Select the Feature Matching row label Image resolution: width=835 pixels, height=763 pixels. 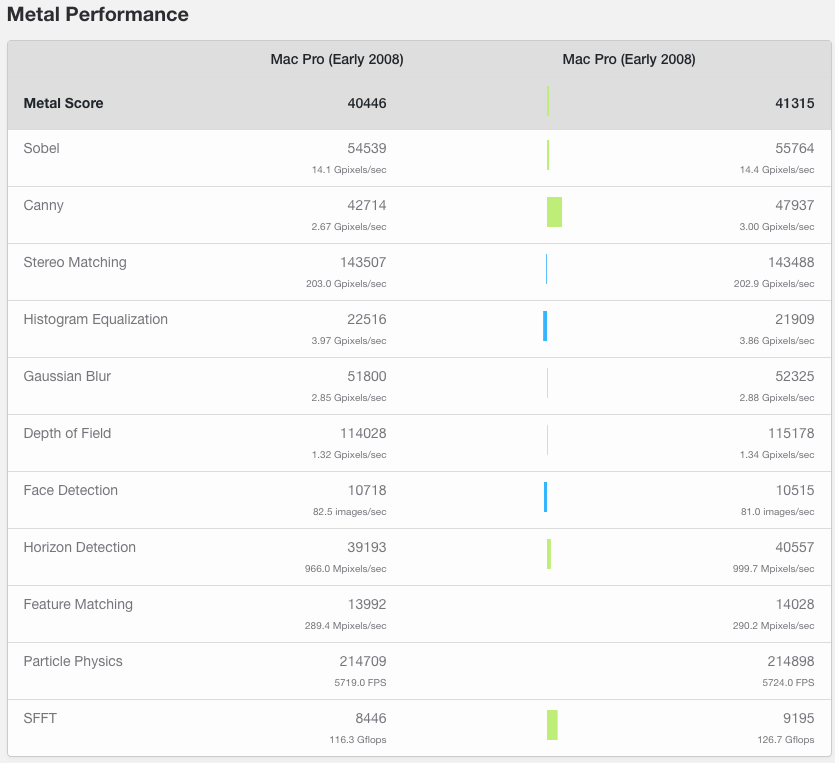[78, 604]
